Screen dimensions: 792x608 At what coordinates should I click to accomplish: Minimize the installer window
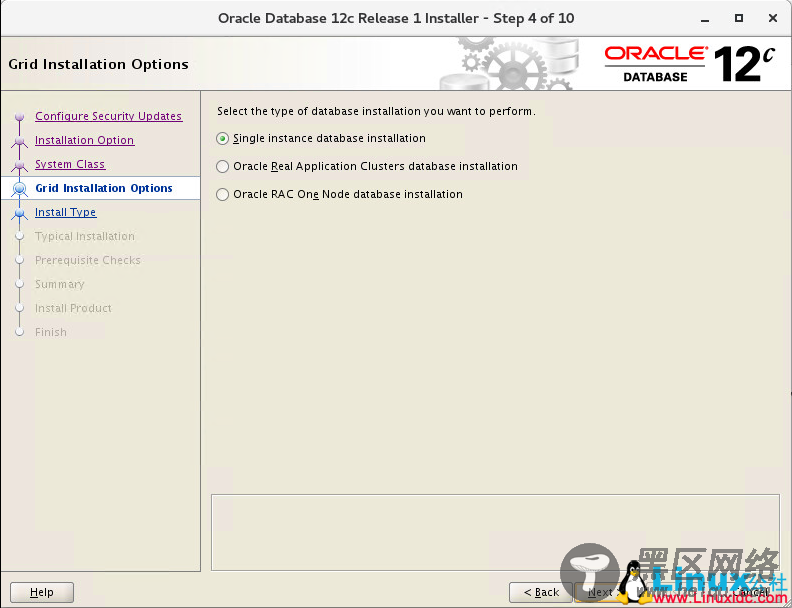[706, 19]
